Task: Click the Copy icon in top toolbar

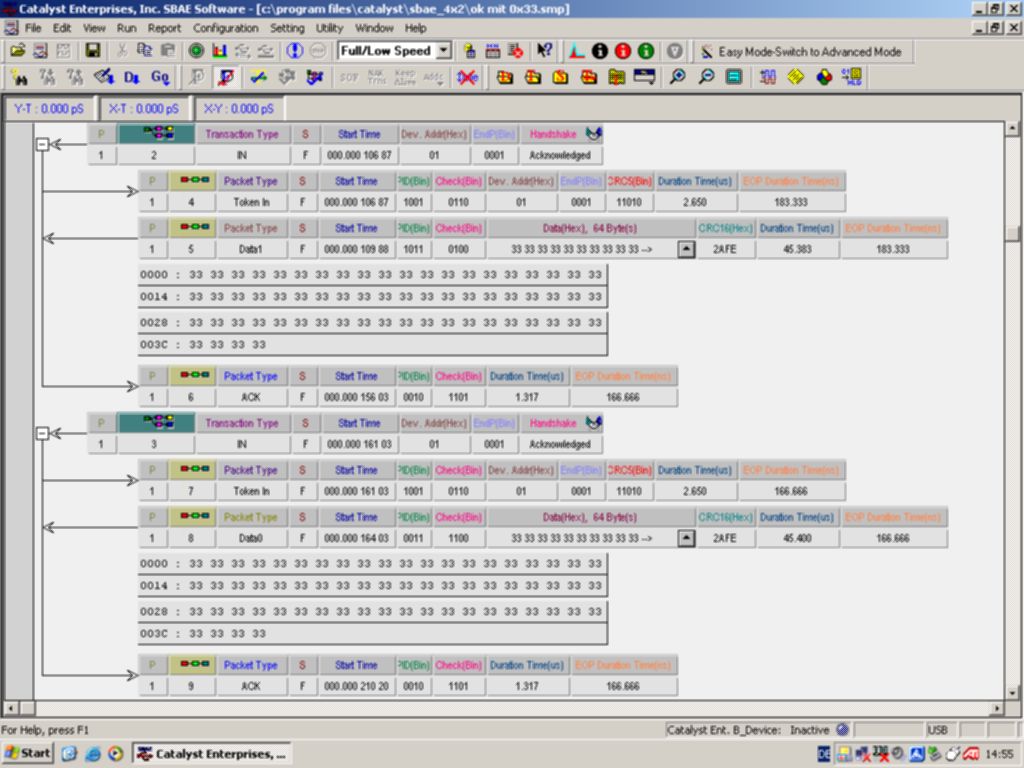Action: tap(144, 50)
